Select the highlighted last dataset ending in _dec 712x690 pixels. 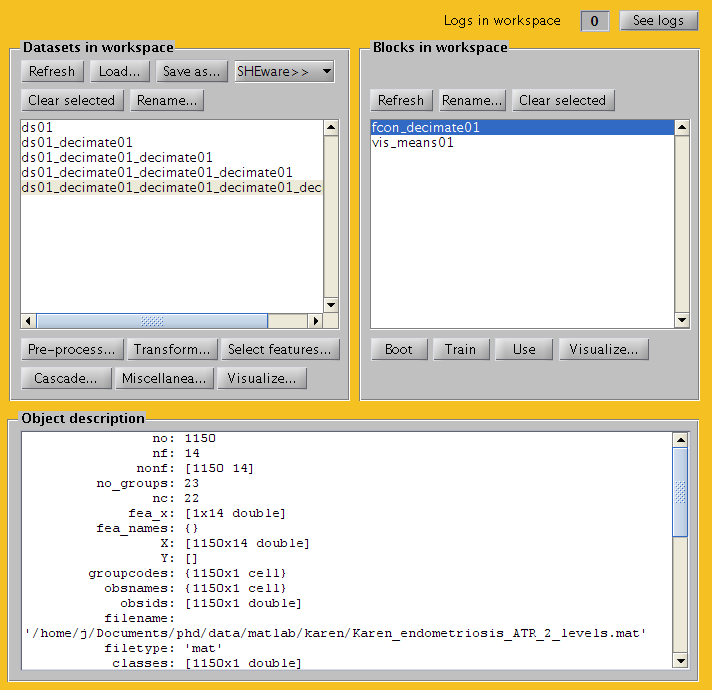(172, 187)
